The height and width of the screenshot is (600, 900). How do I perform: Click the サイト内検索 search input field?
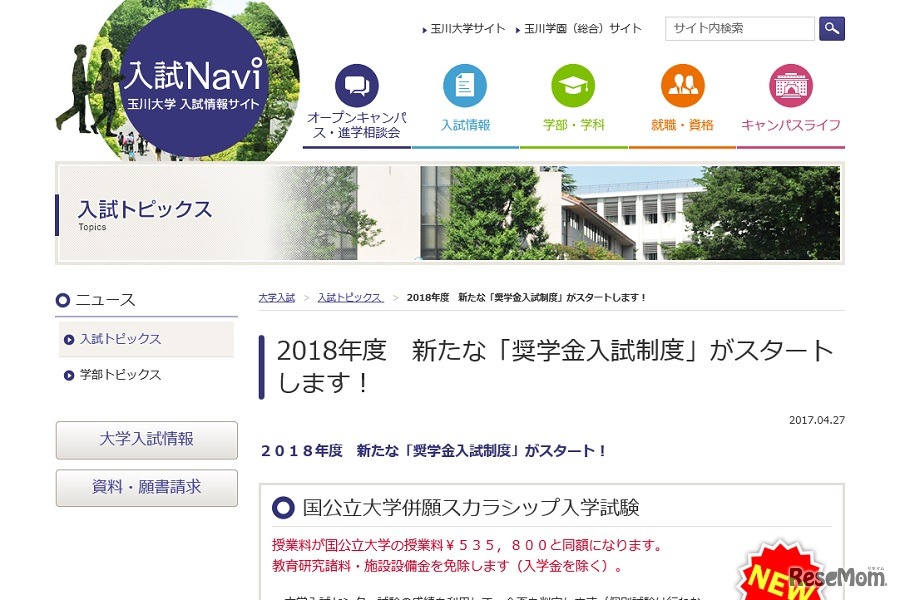click(740, 28)
